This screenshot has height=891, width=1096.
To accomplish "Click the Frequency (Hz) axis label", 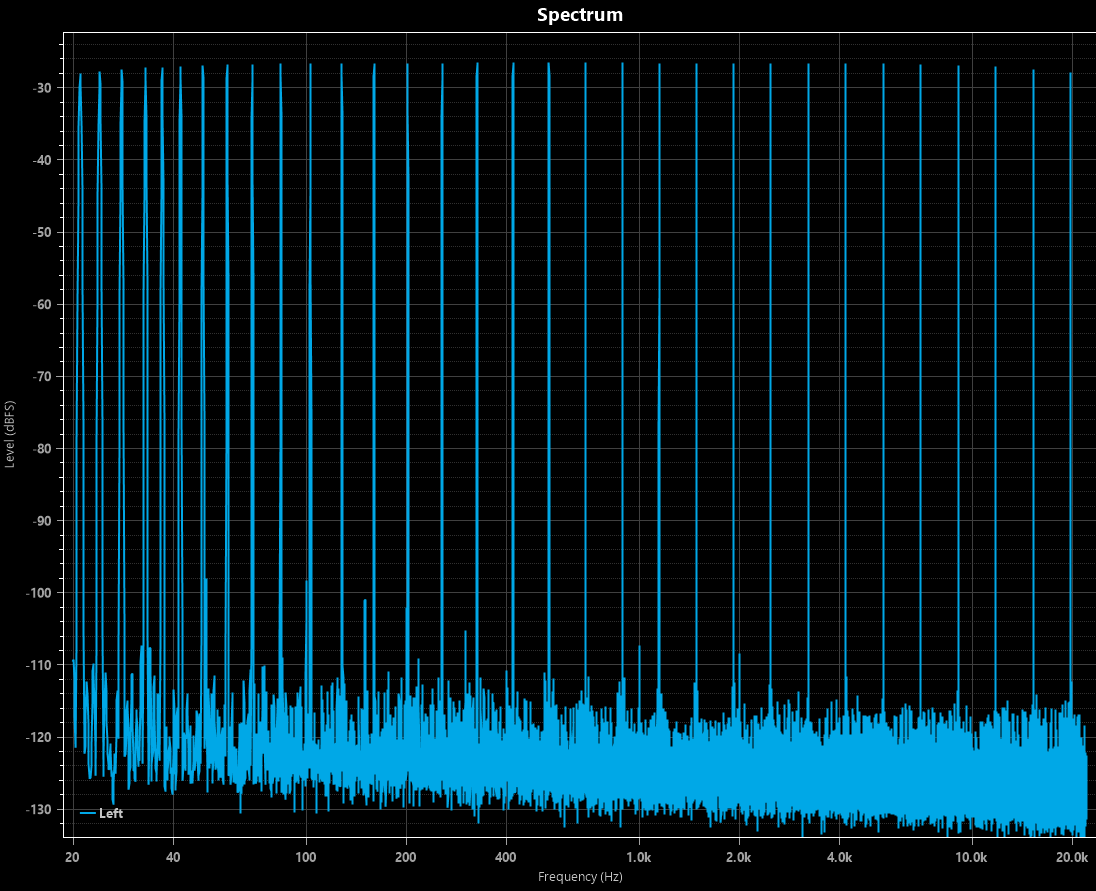I will 579,876.
